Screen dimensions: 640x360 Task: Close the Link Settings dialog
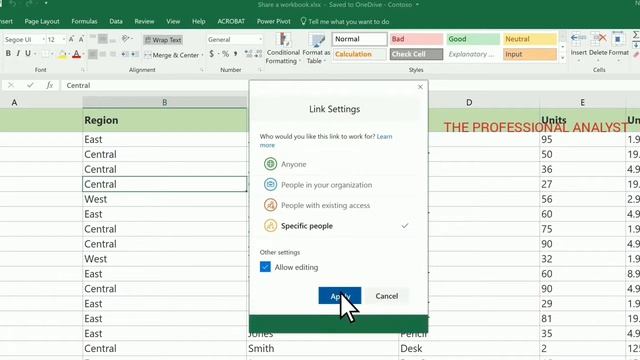[x=420, y=87]
